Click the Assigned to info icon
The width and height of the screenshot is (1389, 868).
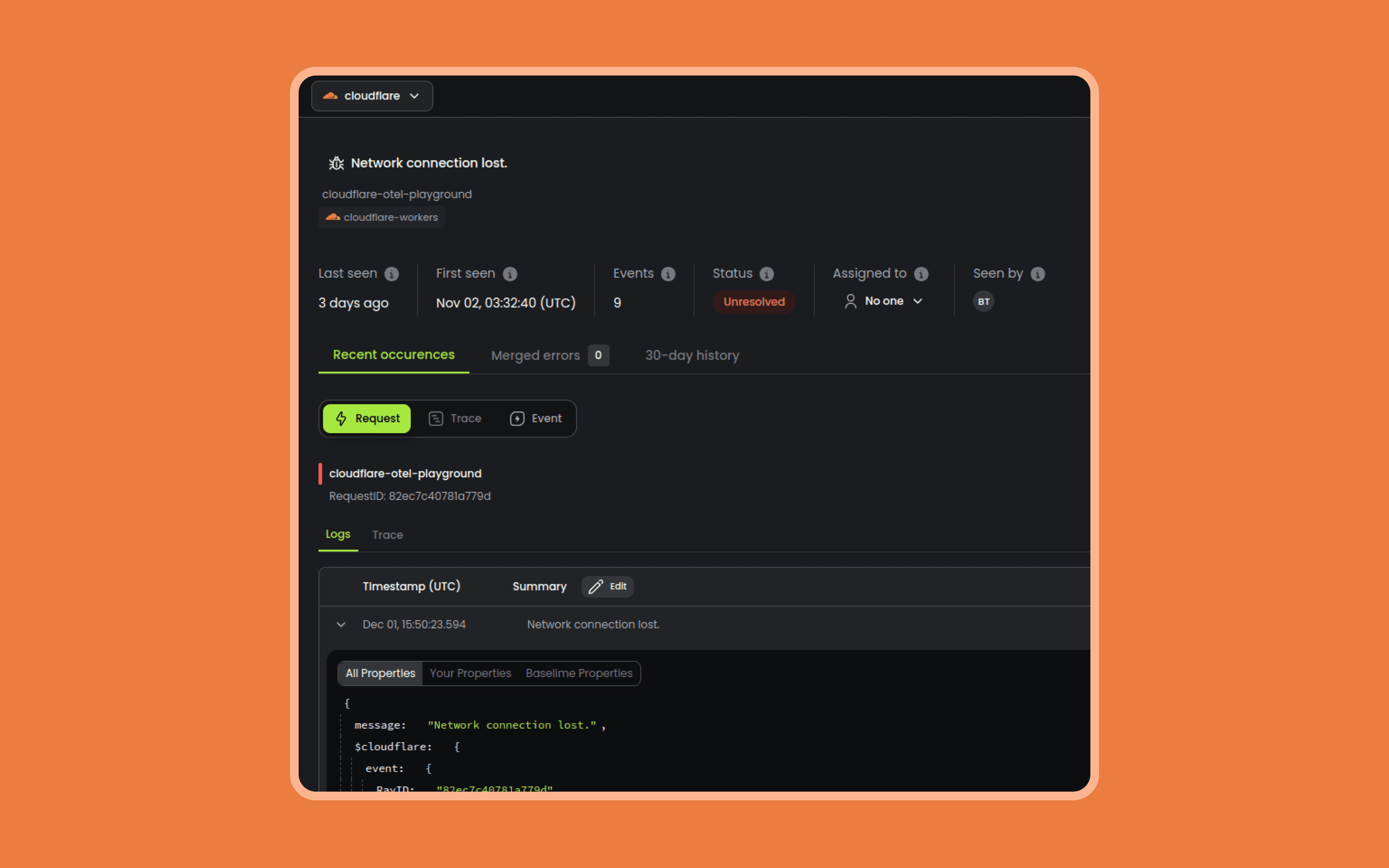pyautogui.click(x=921, y=274)
